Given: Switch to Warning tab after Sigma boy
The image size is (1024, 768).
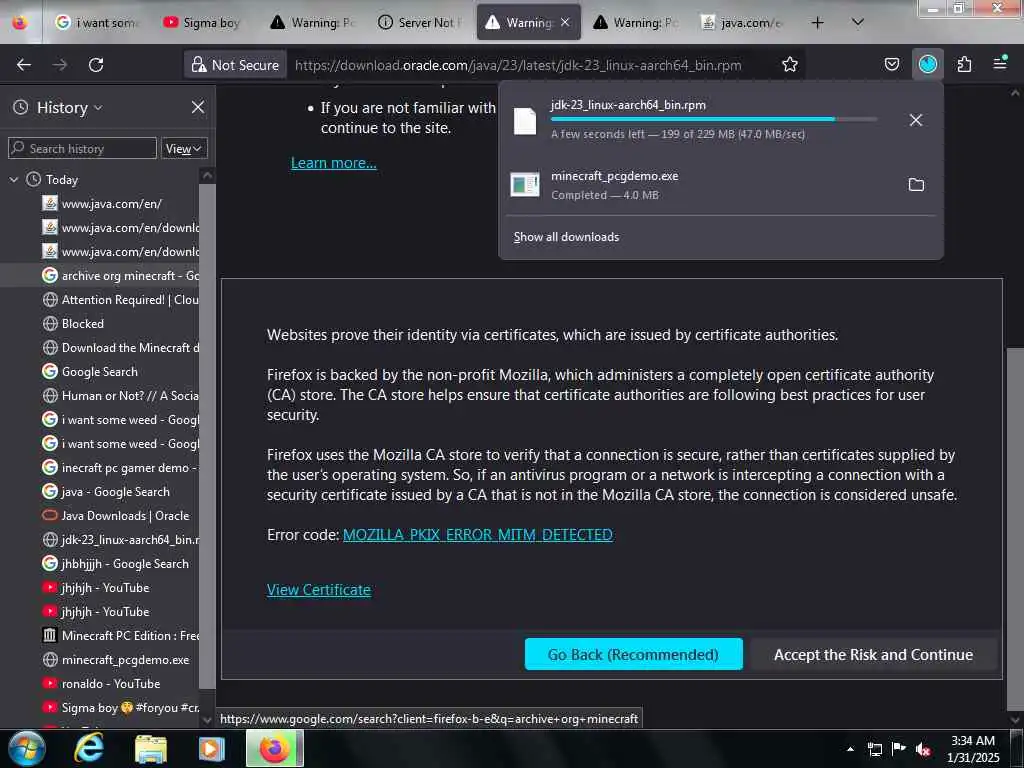Looking at the screenshot, I should [313, 23].
